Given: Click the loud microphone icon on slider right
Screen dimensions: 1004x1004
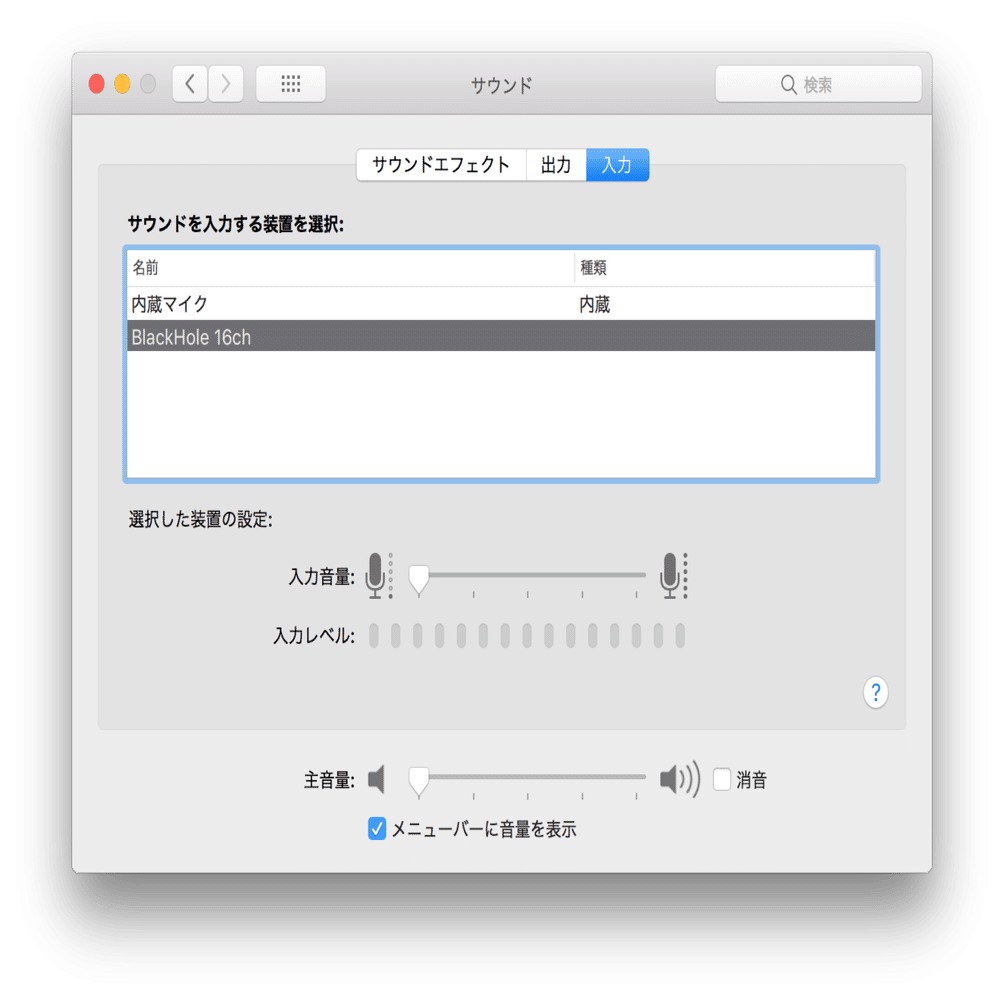Looking at the screenshot, I should (x=672, y=575).
